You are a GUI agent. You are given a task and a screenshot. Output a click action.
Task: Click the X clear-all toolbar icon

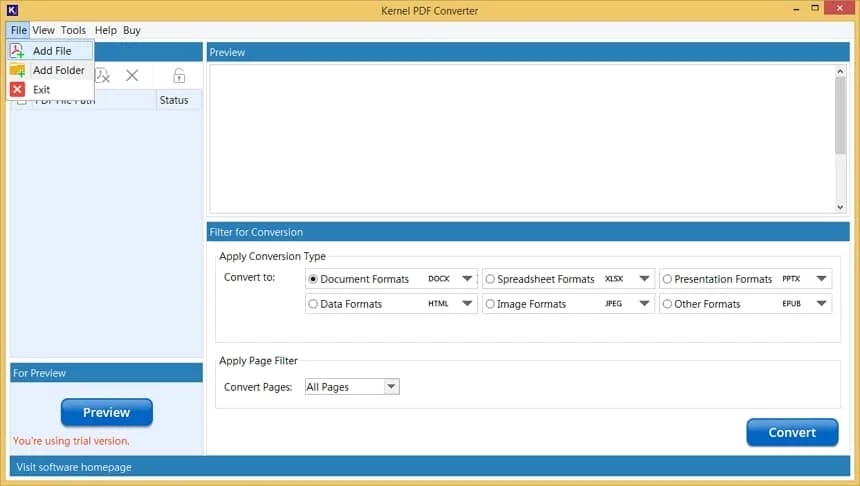pyautogui.click(x=132, y=76)
